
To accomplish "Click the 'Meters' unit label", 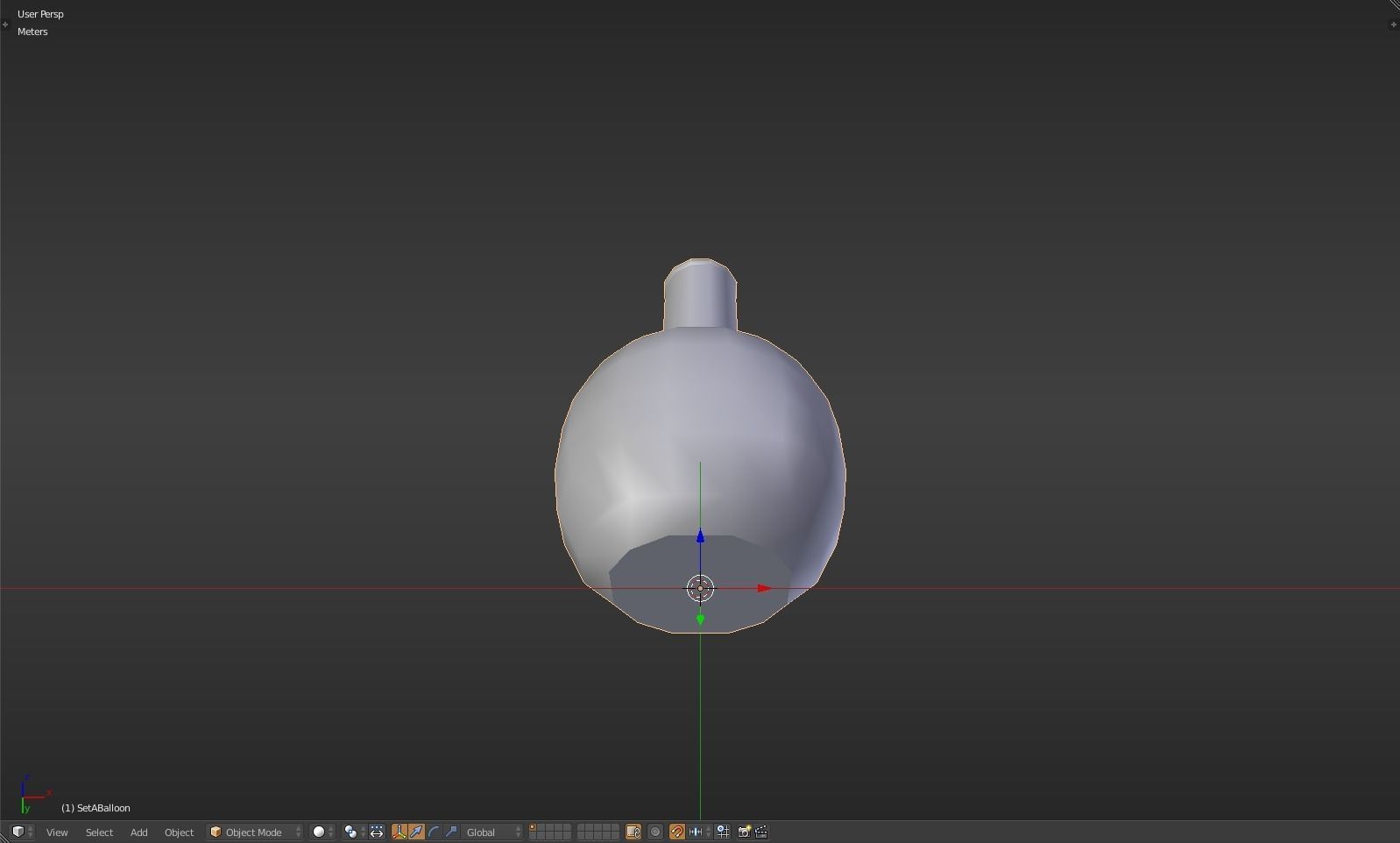I will click(32, 32).
